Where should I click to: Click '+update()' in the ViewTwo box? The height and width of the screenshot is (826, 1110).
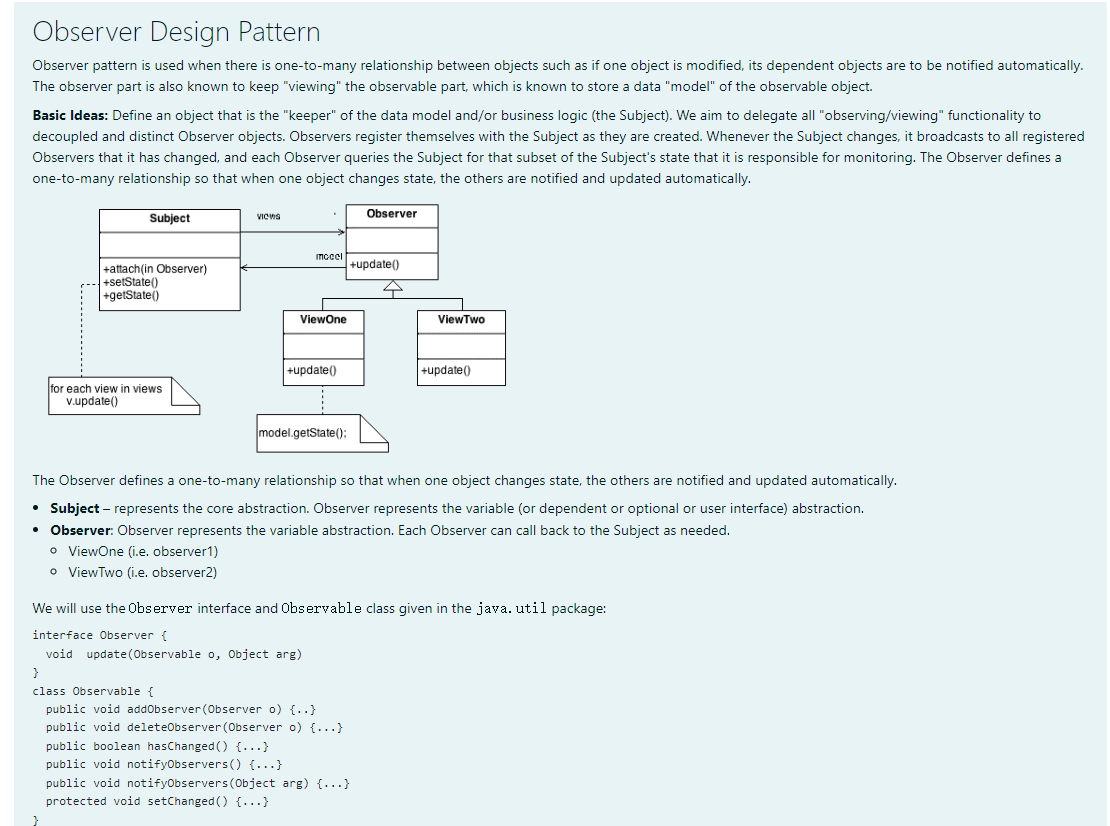click(x=445, y=370)
